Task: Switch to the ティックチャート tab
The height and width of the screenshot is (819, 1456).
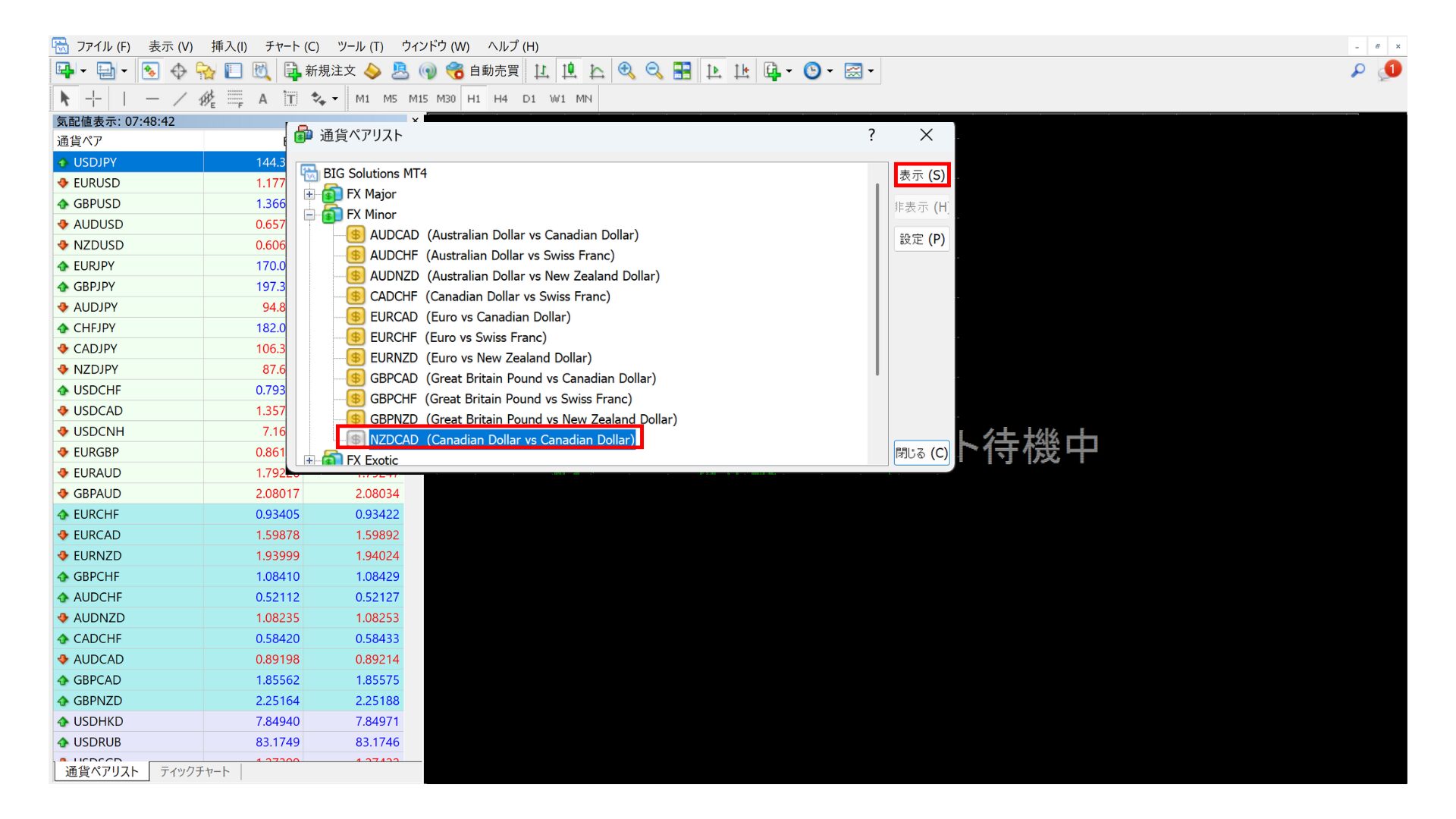Action: 195,771
